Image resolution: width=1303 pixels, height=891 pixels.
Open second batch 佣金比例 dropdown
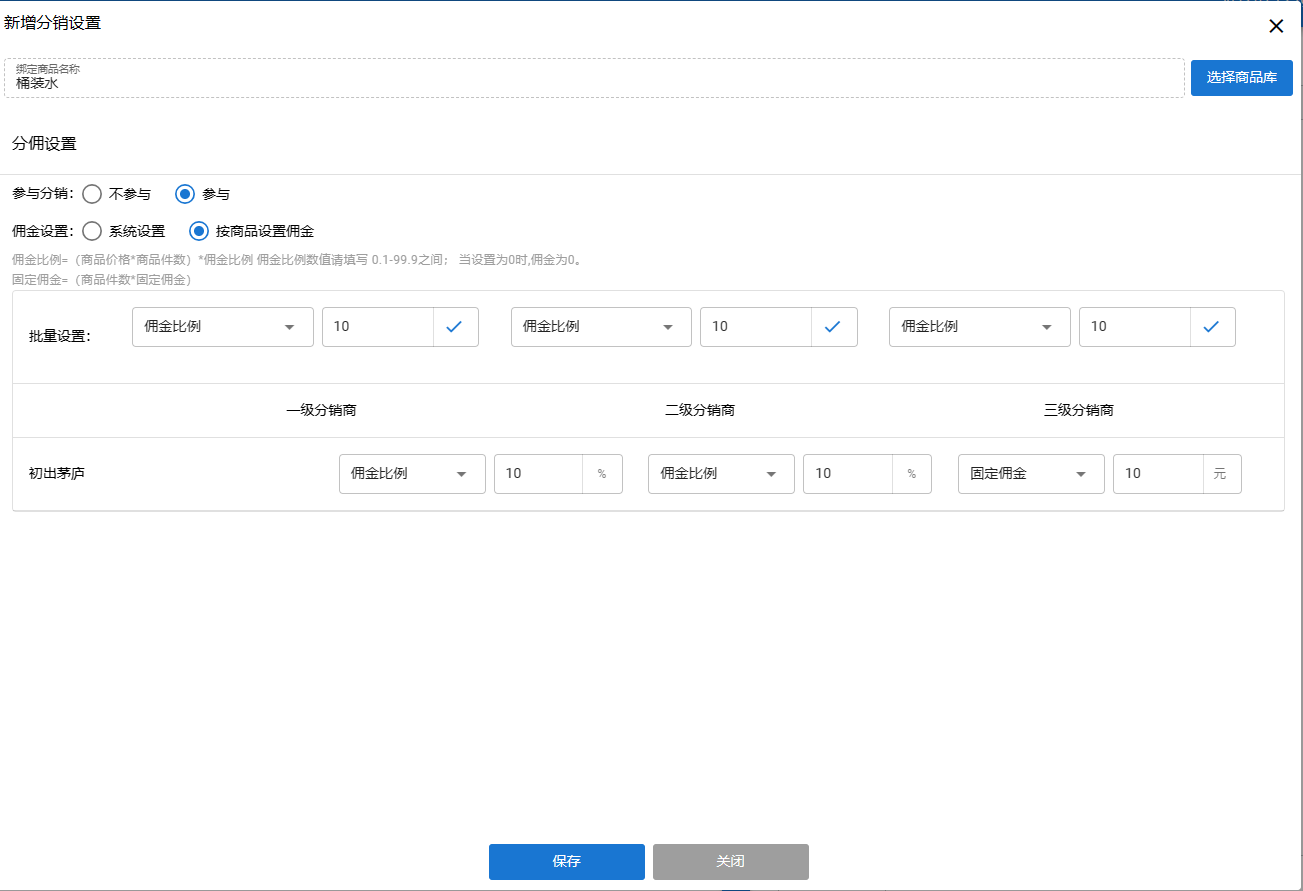click(601, 327)
